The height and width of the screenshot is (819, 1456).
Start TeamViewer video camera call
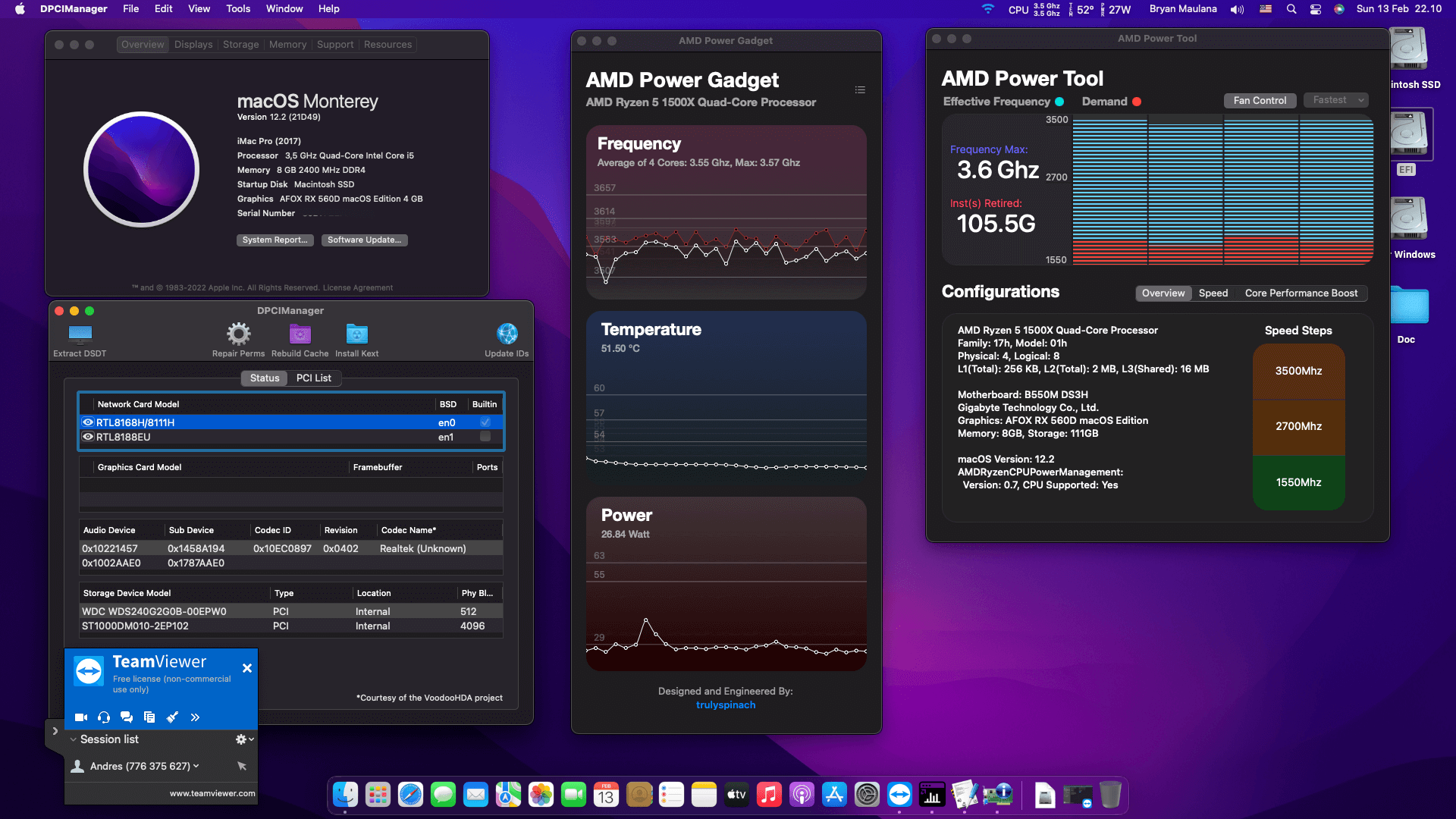coord(81,717)
